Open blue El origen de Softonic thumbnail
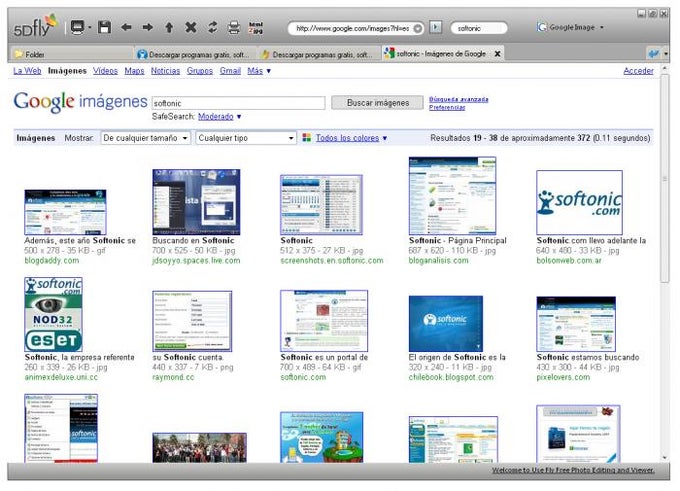 [x=445, y=324]
